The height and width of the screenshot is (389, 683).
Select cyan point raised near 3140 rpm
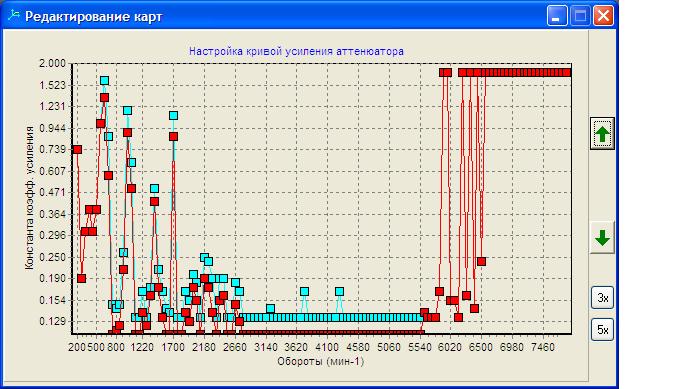coord(270,309)
